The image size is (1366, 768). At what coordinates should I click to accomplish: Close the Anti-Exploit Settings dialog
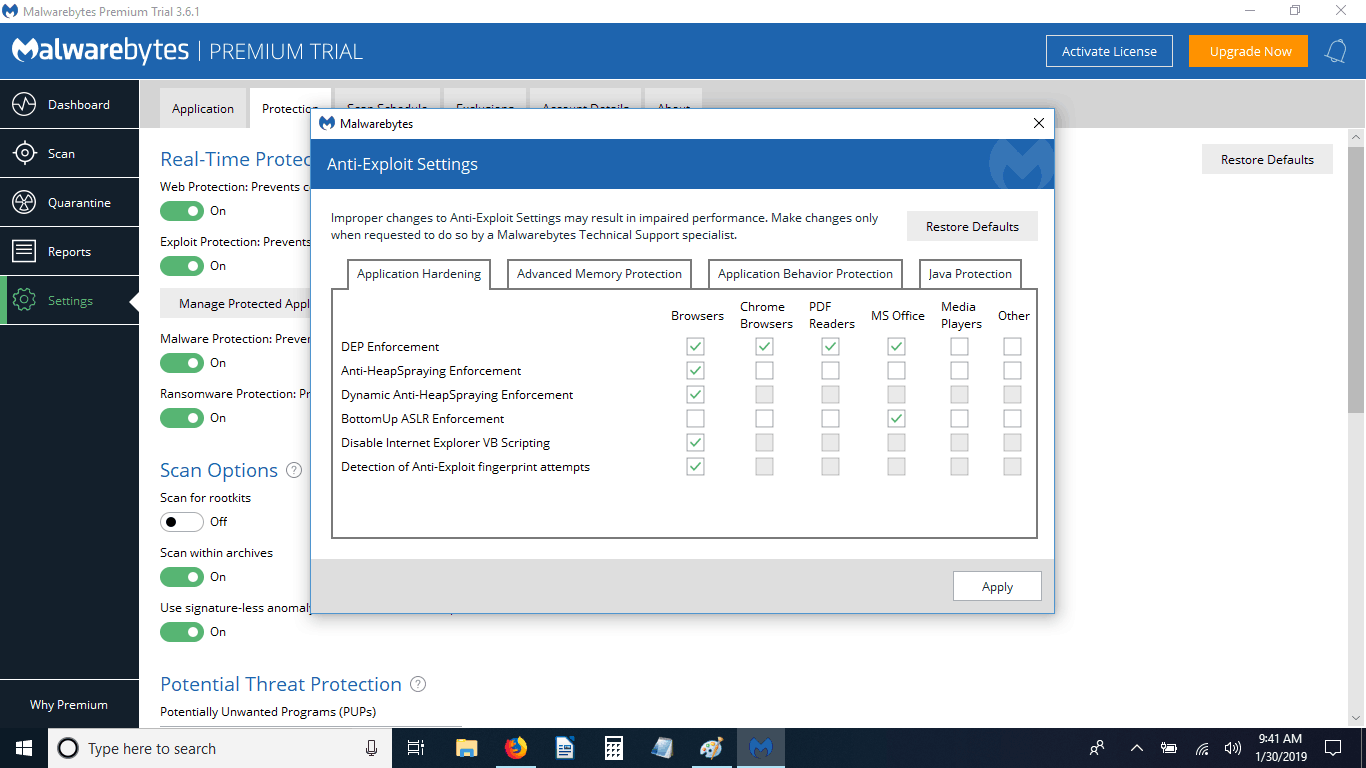[x=1038, y=123]
